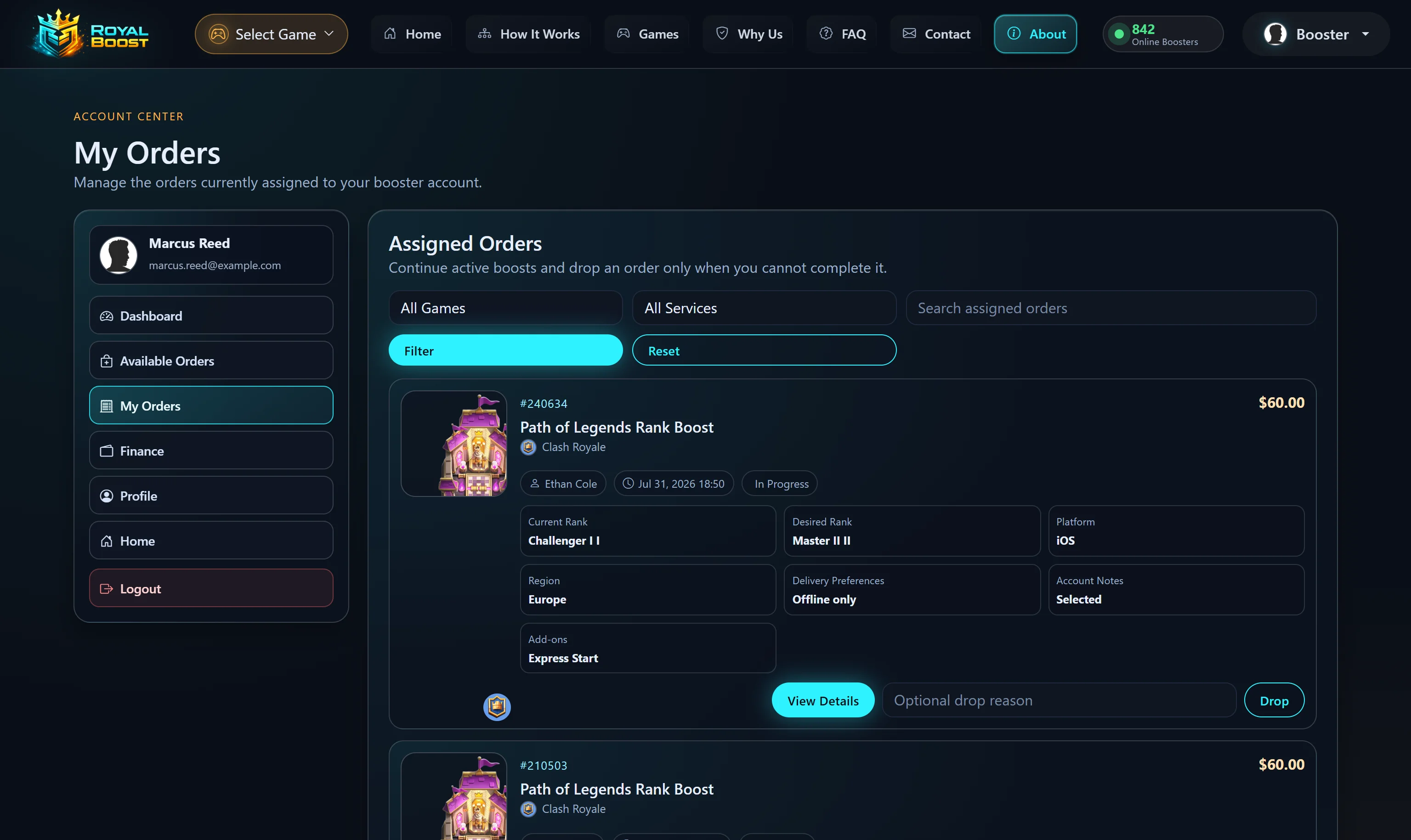The height and width of the screenshot is (840, 1411).
Task: Open the Profile section in sidebar
Action: tap(211, 495)
